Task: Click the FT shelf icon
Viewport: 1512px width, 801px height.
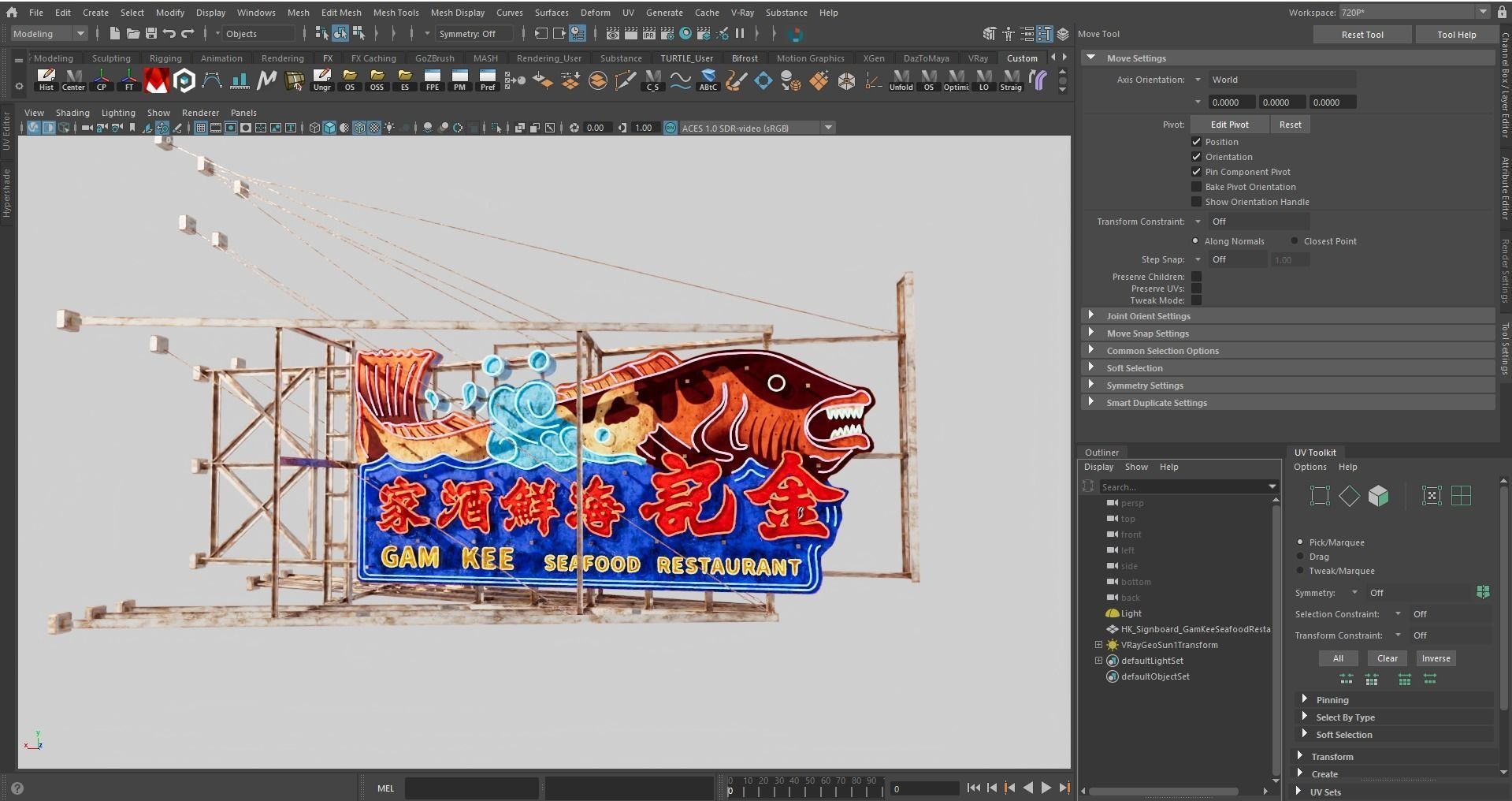Action: 128,80
